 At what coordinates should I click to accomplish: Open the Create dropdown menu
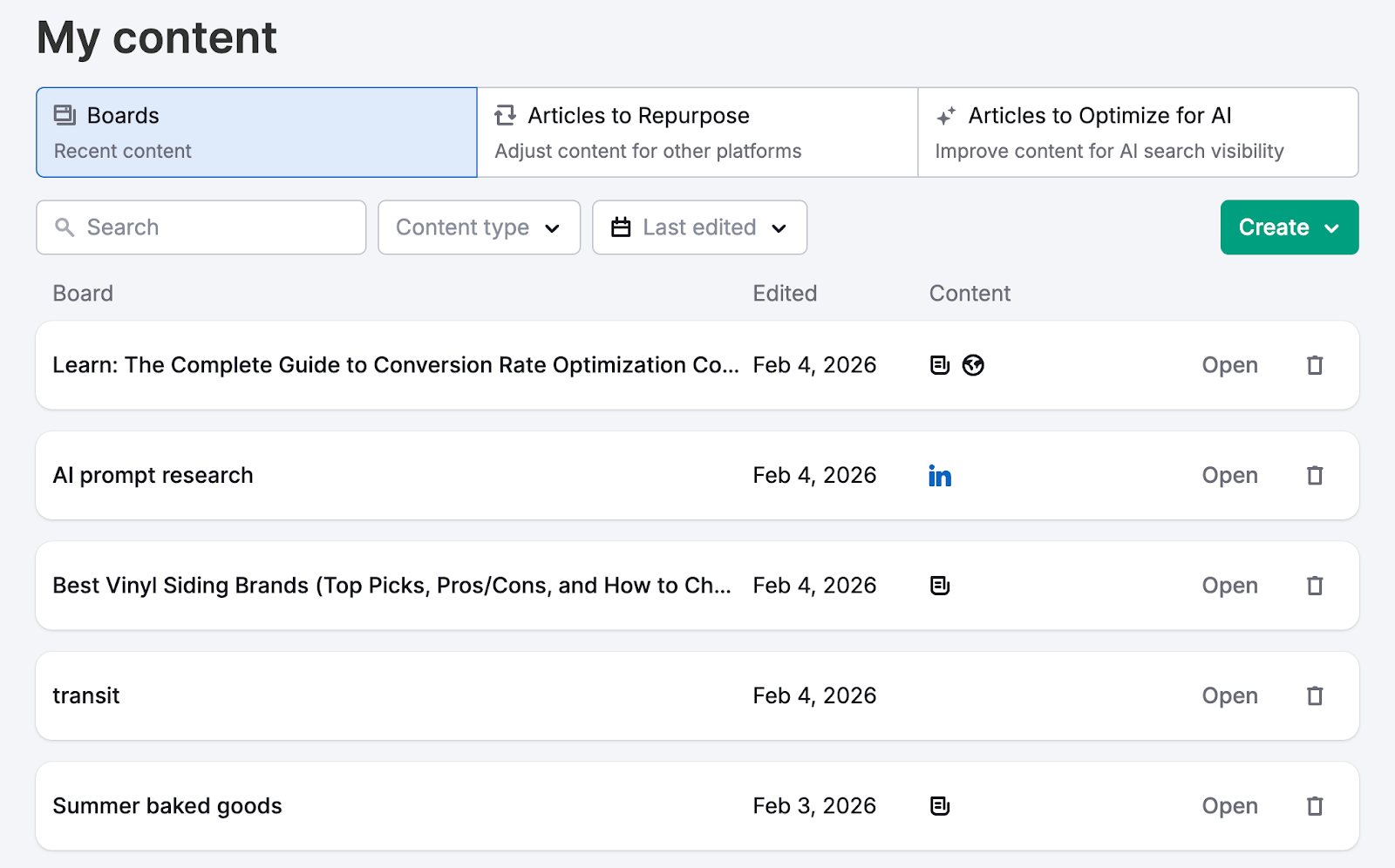click(x=1289, y=227)
